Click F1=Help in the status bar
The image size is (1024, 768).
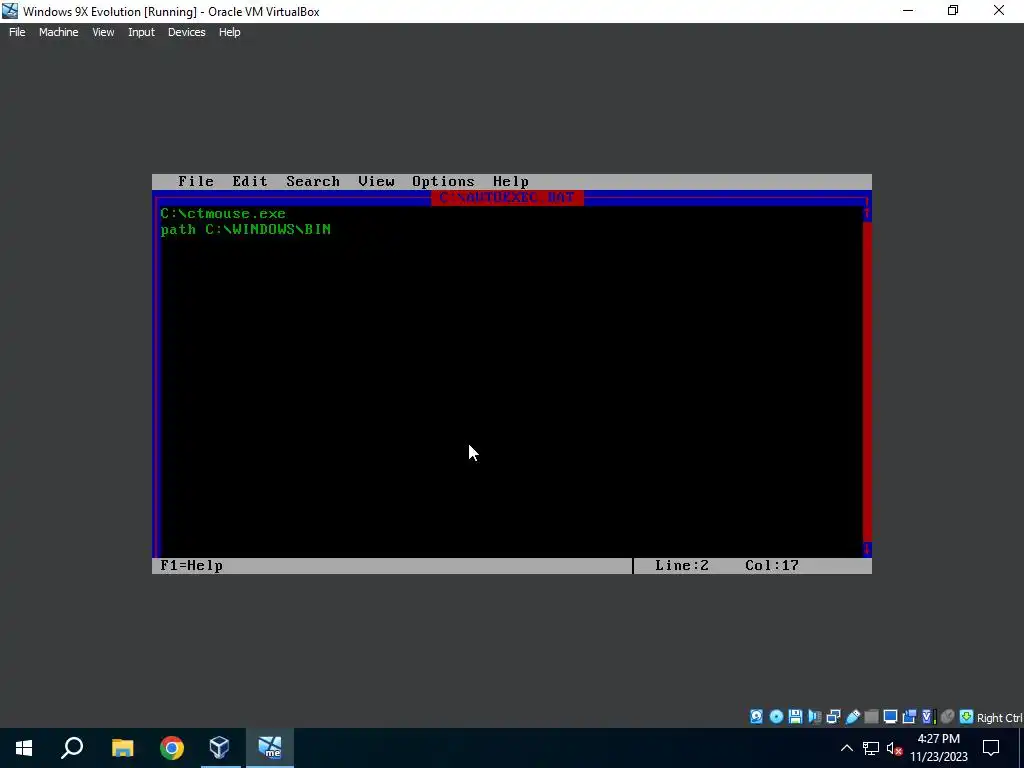pyautogui.click(x=191, y=566)
